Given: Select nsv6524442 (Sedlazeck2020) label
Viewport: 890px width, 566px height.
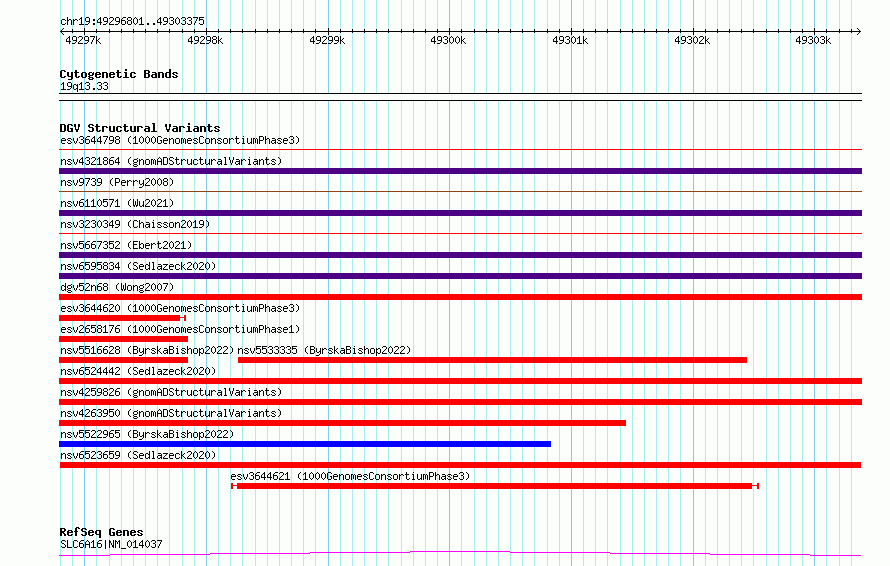Looking at the screenshot, I should pyautogui.click(x=138, y=371).
